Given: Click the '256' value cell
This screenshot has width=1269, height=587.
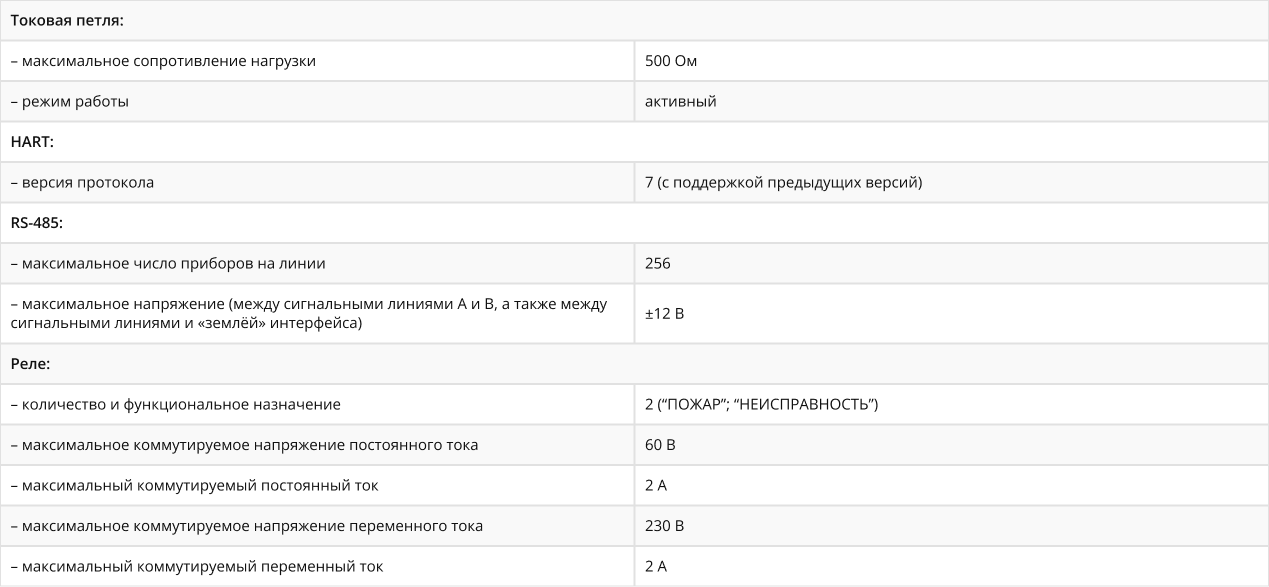Looking at the screenshot, I should [951, 264].
